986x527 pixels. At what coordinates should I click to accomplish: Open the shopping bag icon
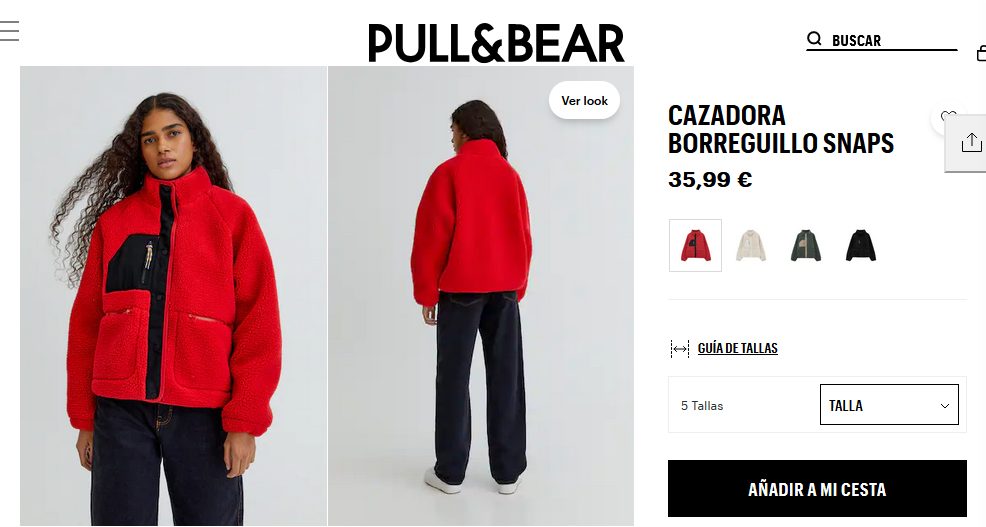(981, 53)
